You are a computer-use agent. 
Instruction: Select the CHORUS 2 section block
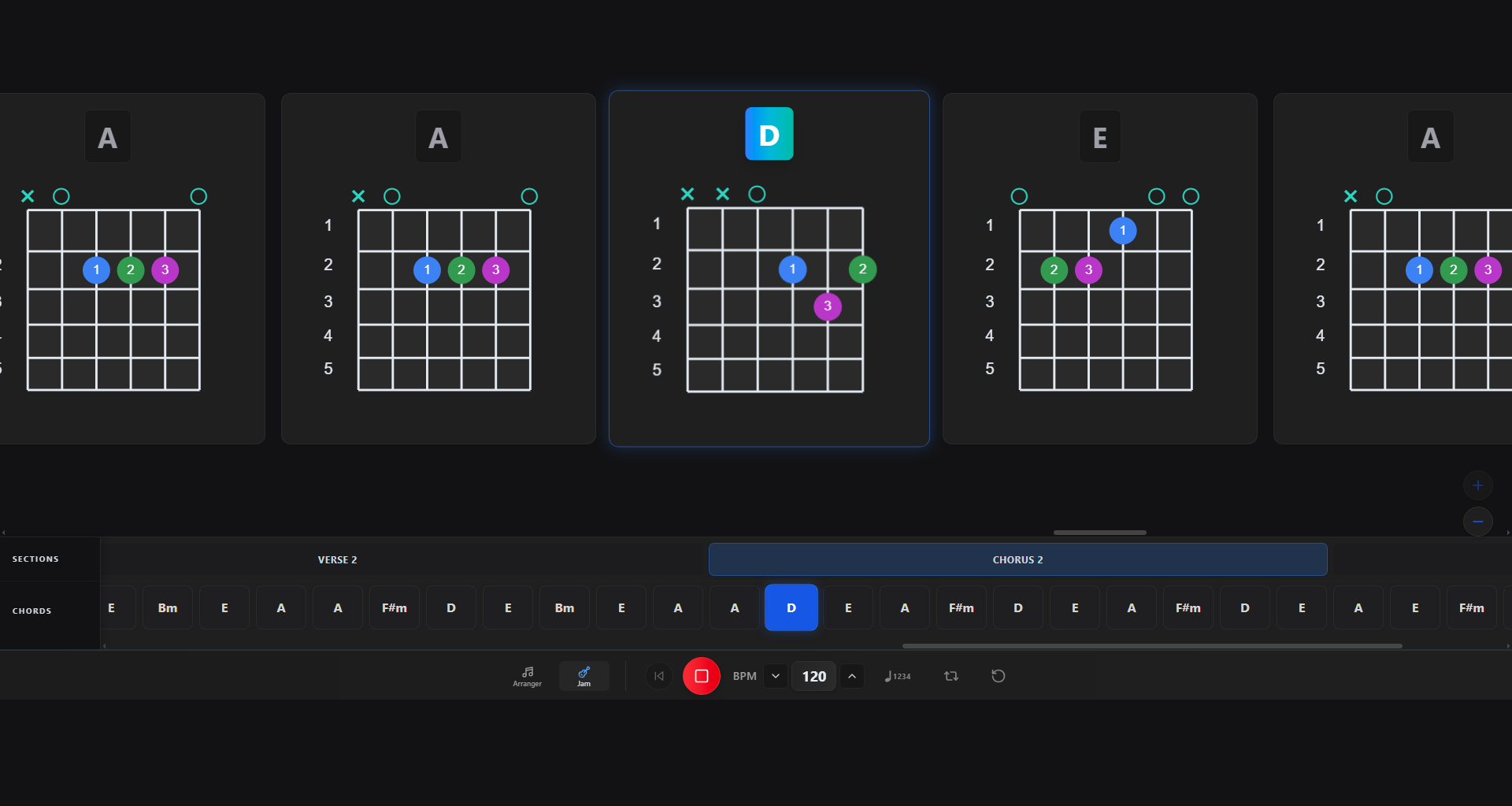click(1017, 559)
